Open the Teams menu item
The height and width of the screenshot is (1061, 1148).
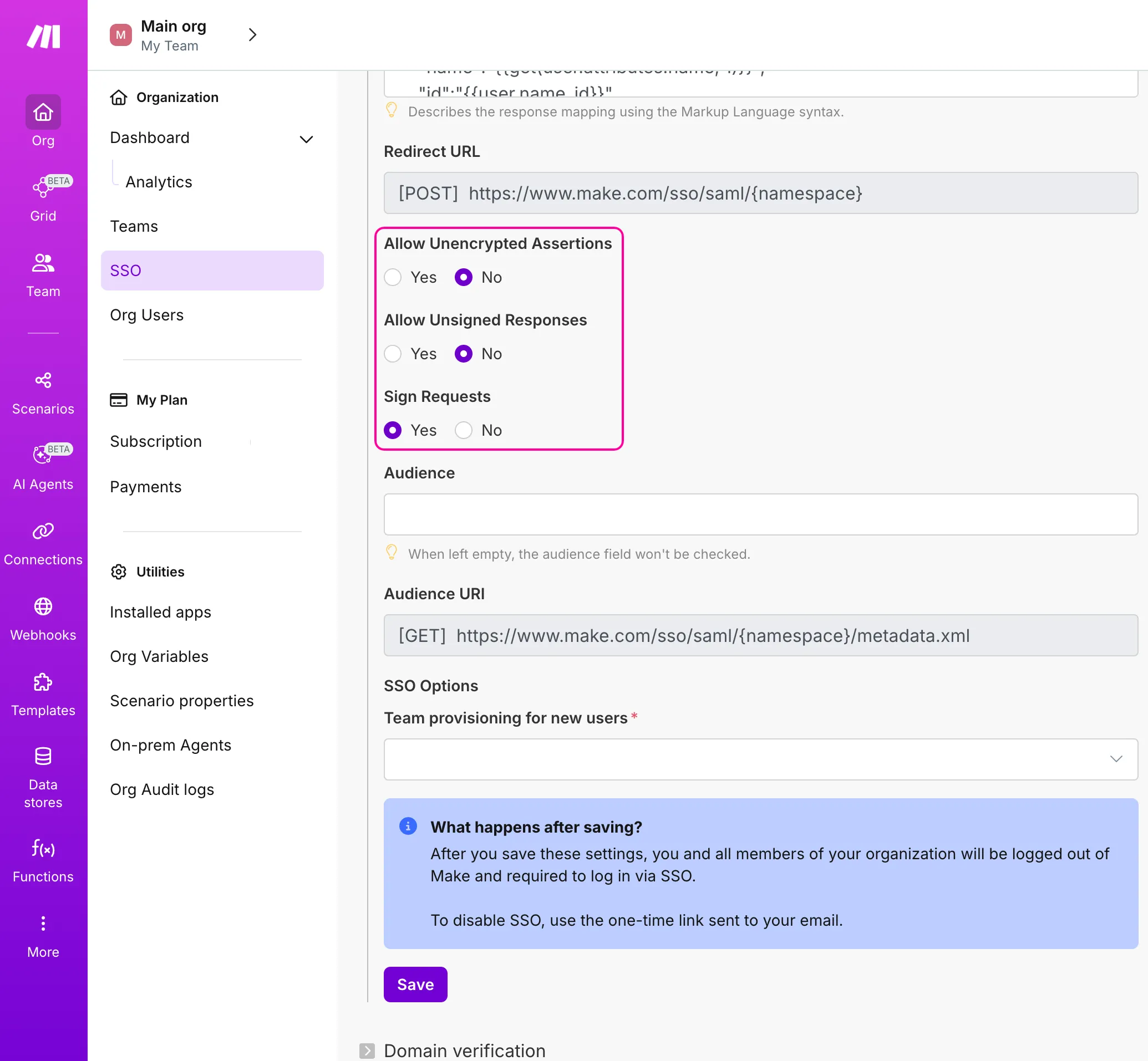point(134,226)
